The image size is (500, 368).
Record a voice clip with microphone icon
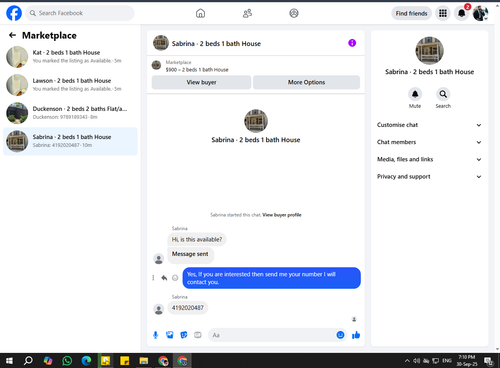(155, 335)
